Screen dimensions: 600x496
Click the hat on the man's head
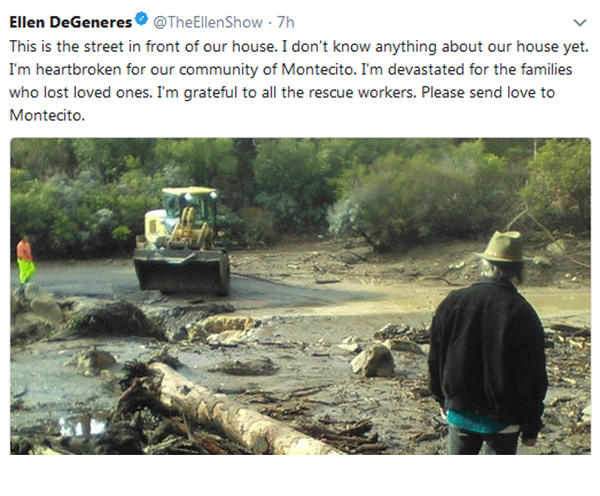pos(502,246)
